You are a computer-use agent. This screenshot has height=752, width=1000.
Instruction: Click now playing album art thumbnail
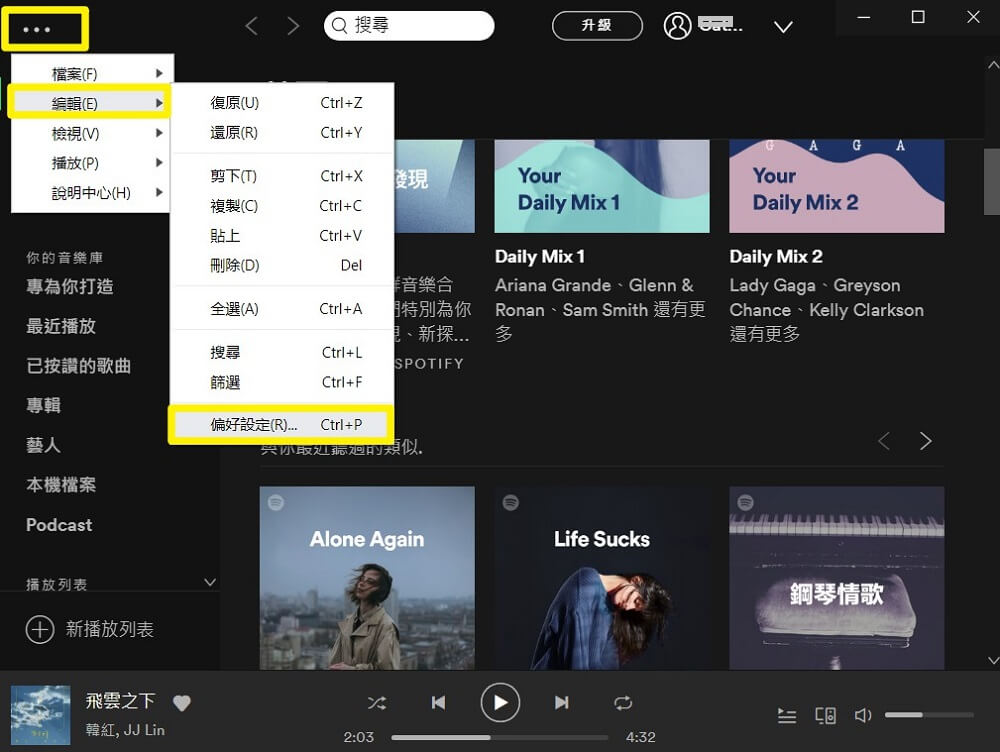(41, 715)
